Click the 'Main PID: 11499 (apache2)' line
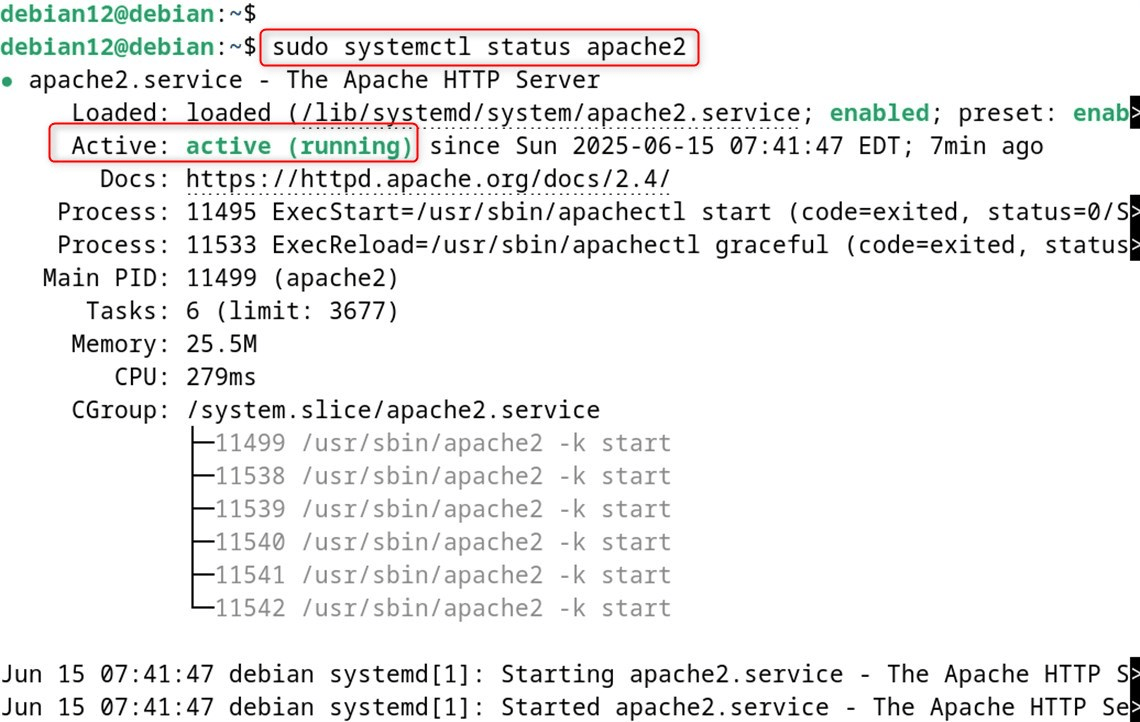The height and width of the screenshot is (722, 1140). (x=220, y=278)
